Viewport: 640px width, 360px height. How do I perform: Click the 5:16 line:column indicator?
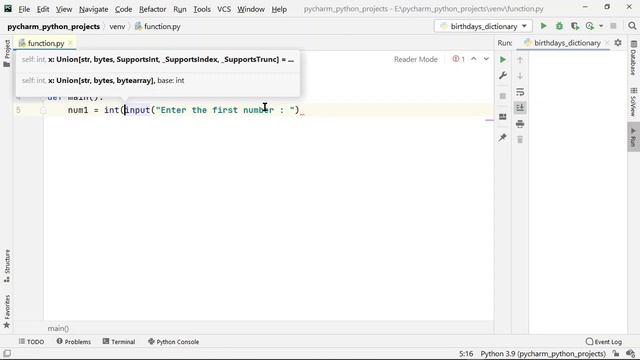[x=466, y=354]
